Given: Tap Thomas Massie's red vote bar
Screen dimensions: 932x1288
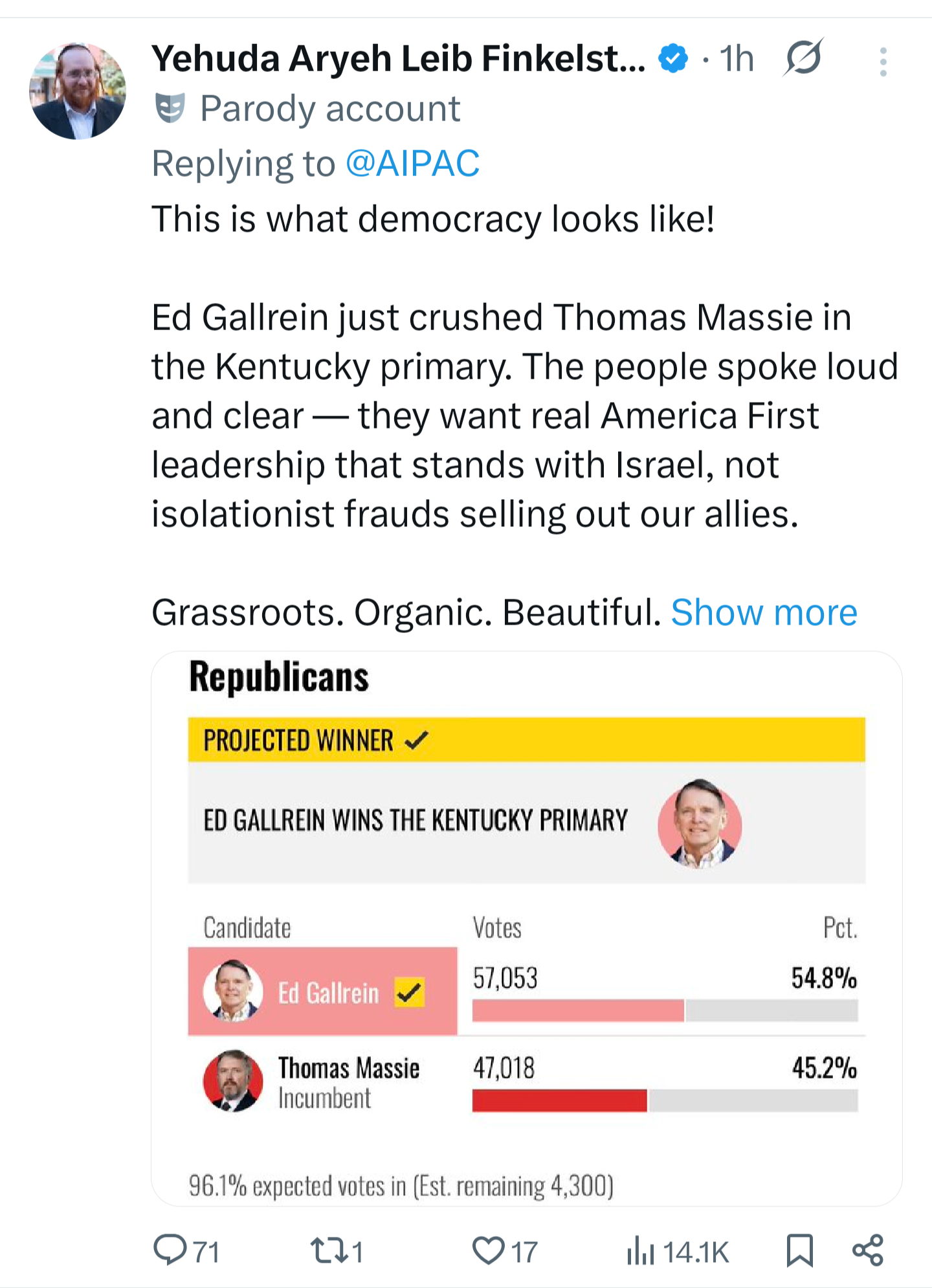Looking at the screenshot, I should pos(559,1100).
